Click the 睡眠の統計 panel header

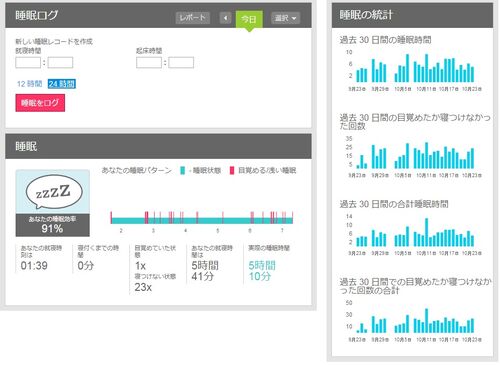tap(412, 15)
